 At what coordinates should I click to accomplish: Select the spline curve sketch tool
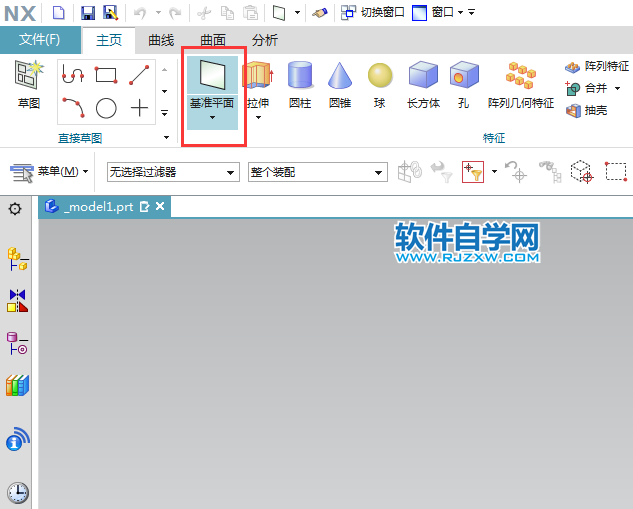pos(73,75)
